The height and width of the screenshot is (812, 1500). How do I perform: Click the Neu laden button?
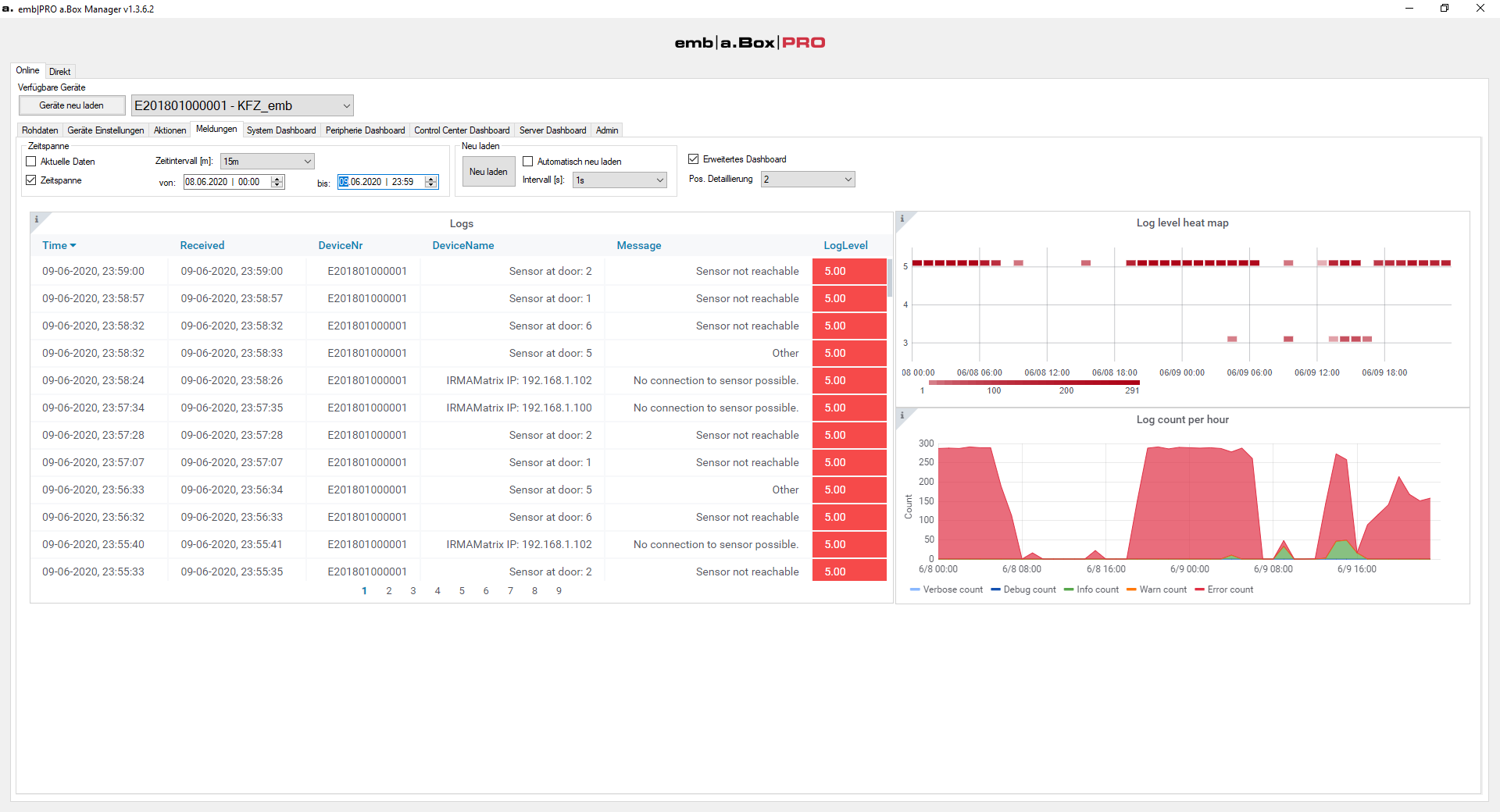(x=488, y=172)
